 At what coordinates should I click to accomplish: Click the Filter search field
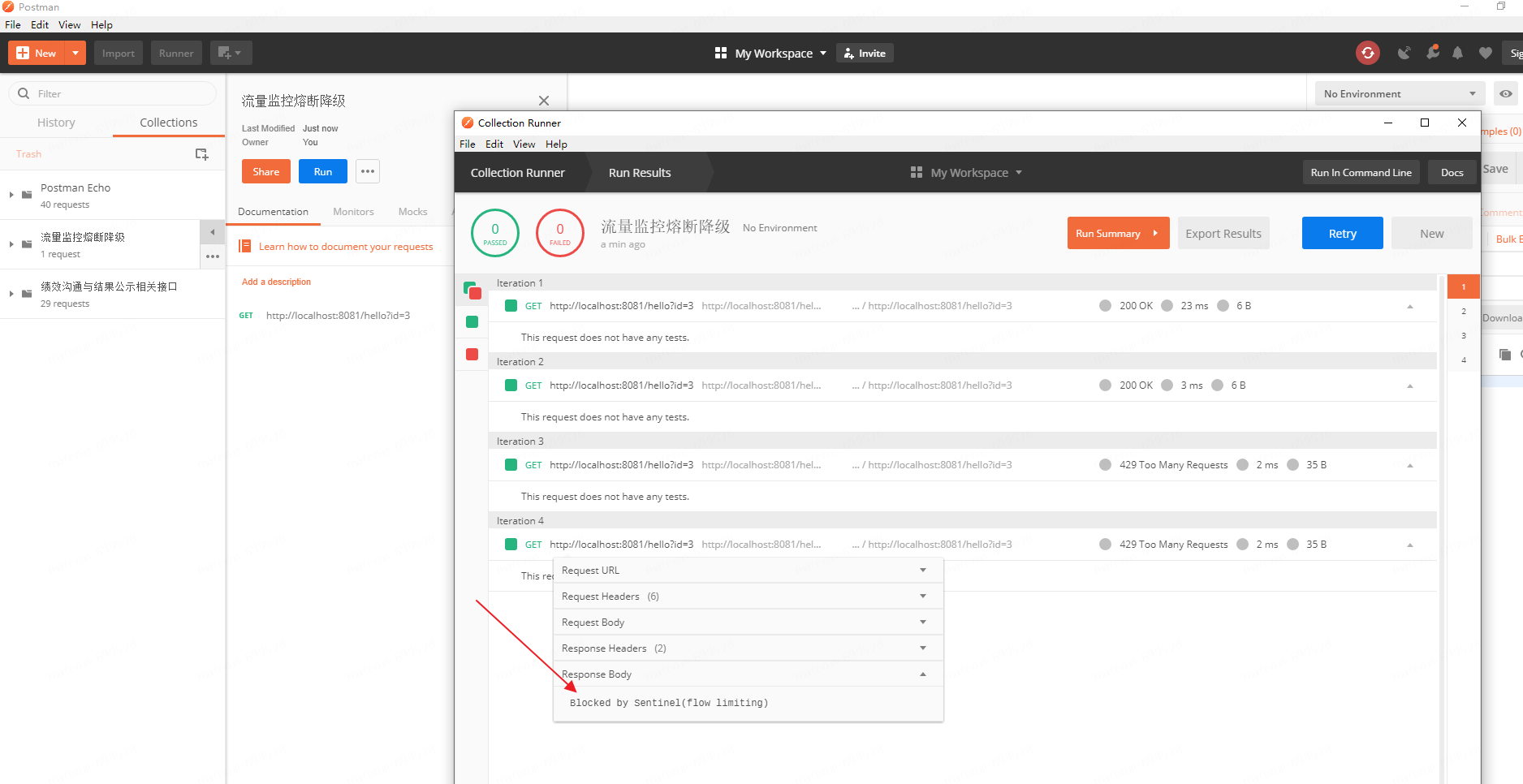tap(113, 93)
